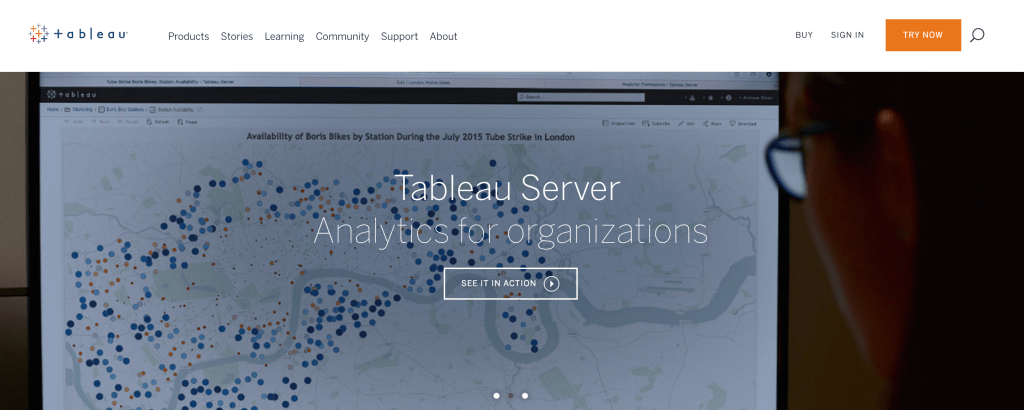Select the third carousel dot
1024x410 pixels.
(x=525, y=396)
